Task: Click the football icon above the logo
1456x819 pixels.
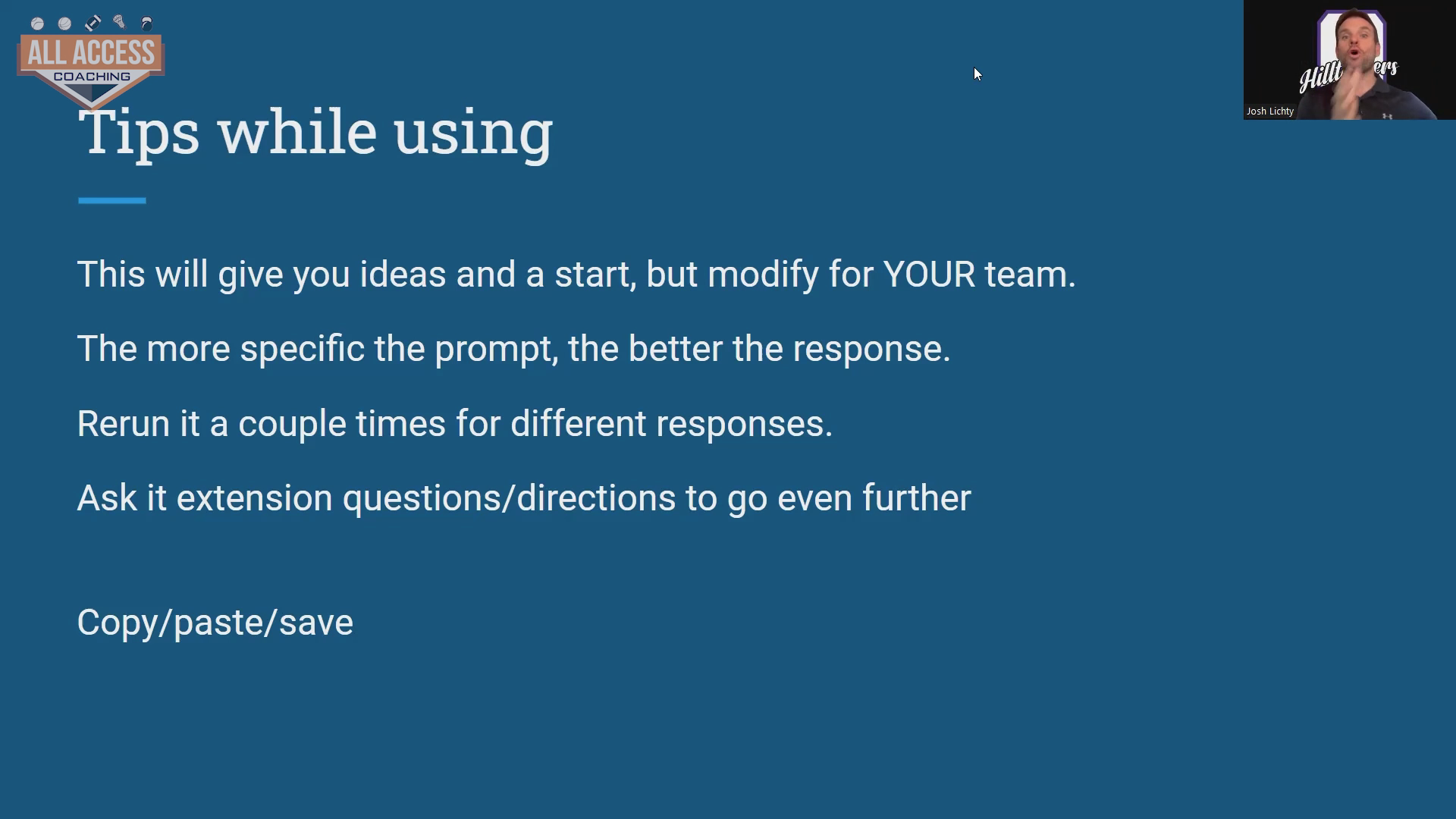Action: pyautogui.click(x=93, y=24)
